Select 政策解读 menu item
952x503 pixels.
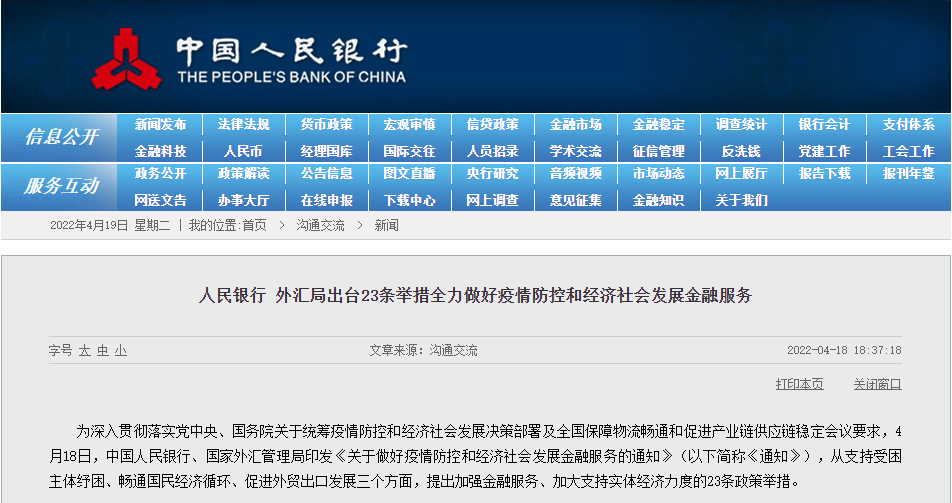tap(243, 174)
